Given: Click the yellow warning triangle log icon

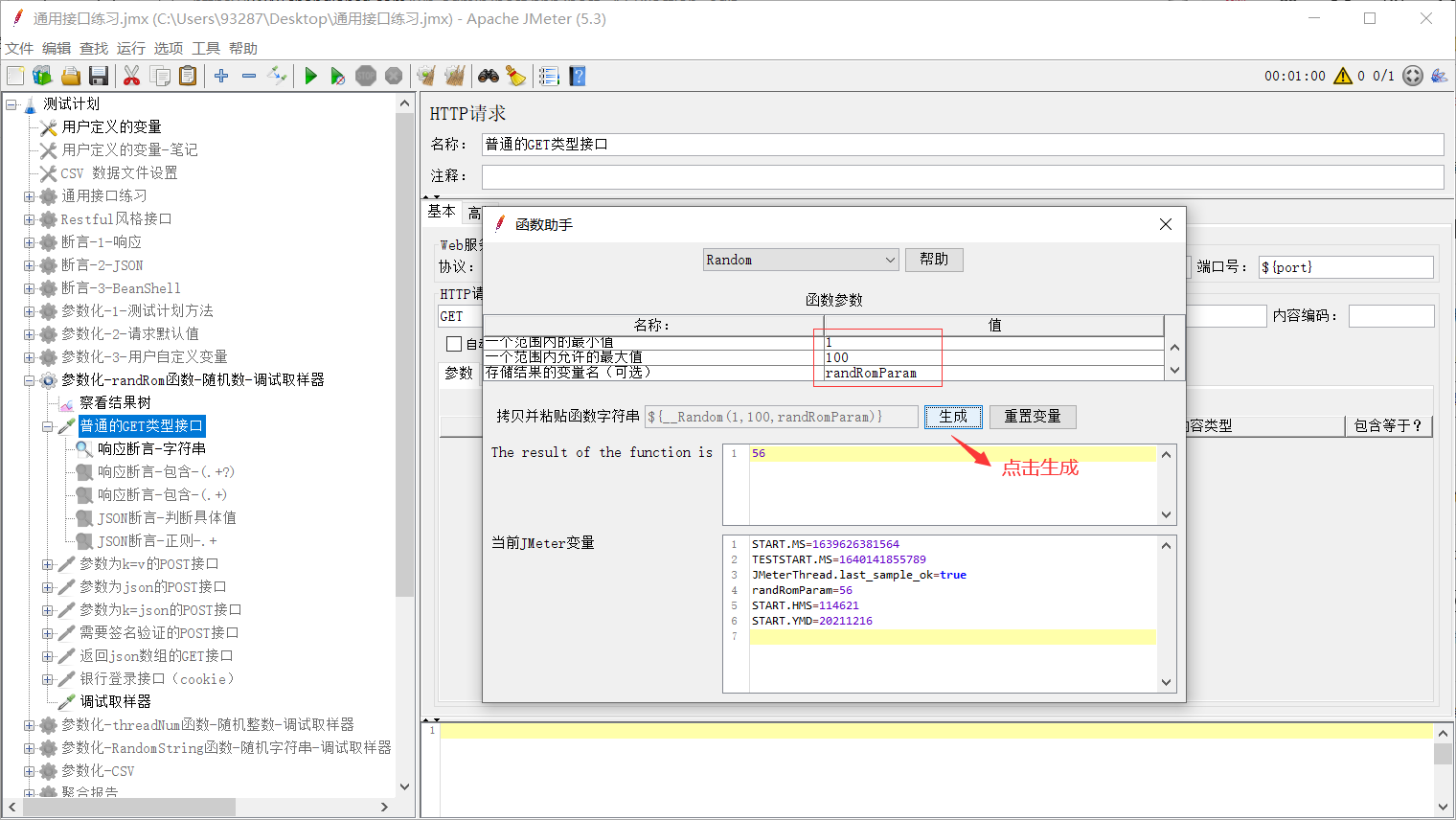Looking at the screenshot, I should 1343,76.
